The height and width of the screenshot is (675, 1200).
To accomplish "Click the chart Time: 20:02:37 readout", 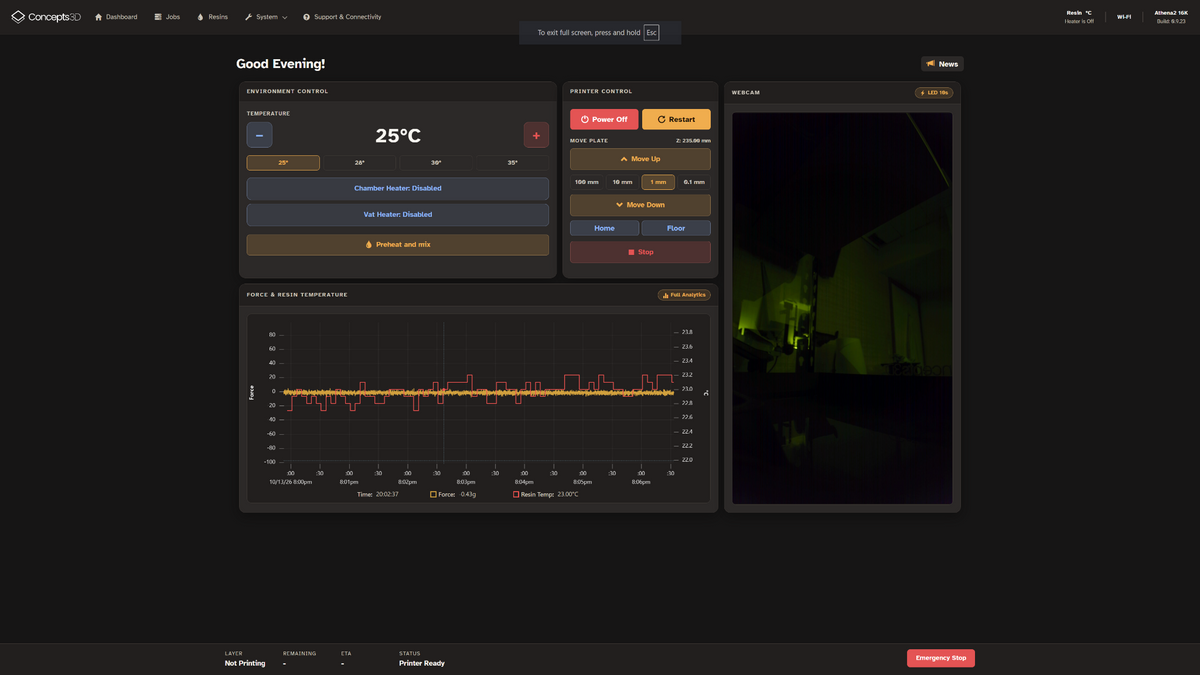I will (x=378, y=494).
